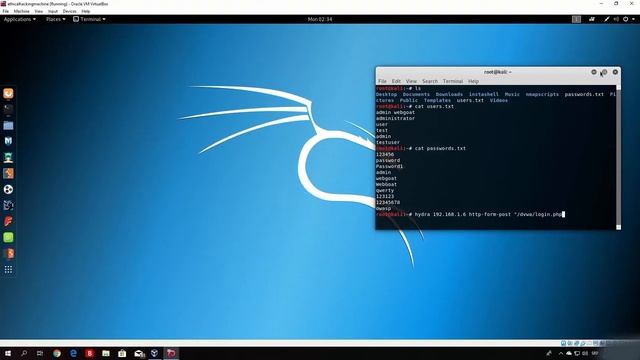Click the network icon in Kali top bar
The width and height of the screenshot is (640, 360).
coord(592,19)
